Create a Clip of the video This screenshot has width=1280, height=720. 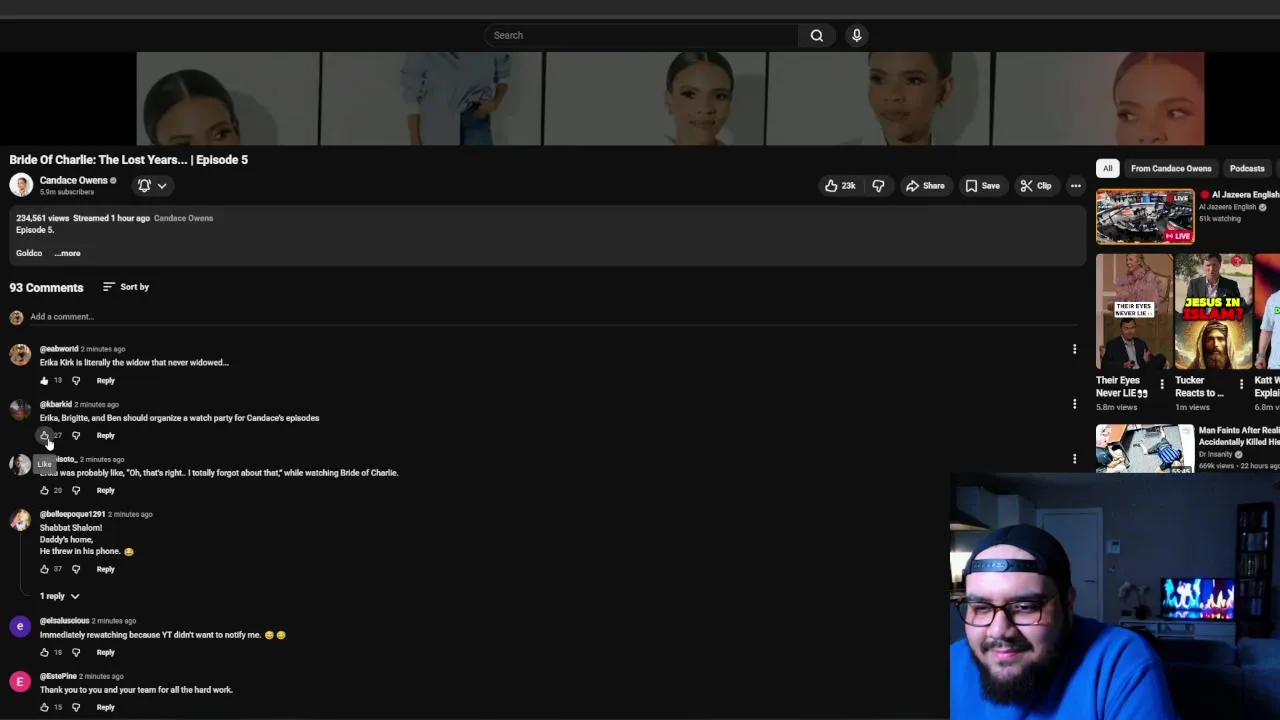[x=1036, y=186]
